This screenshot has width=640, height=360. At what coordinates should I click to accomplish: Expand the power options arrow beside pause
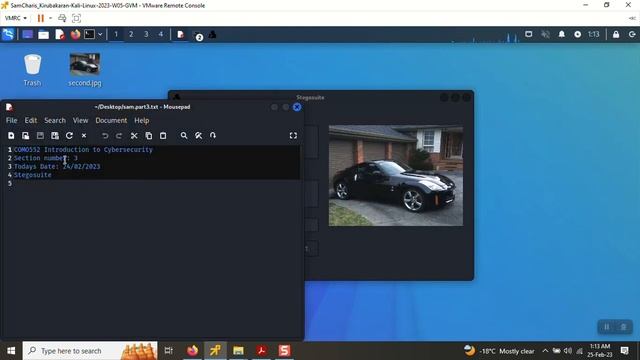(50, 18)
